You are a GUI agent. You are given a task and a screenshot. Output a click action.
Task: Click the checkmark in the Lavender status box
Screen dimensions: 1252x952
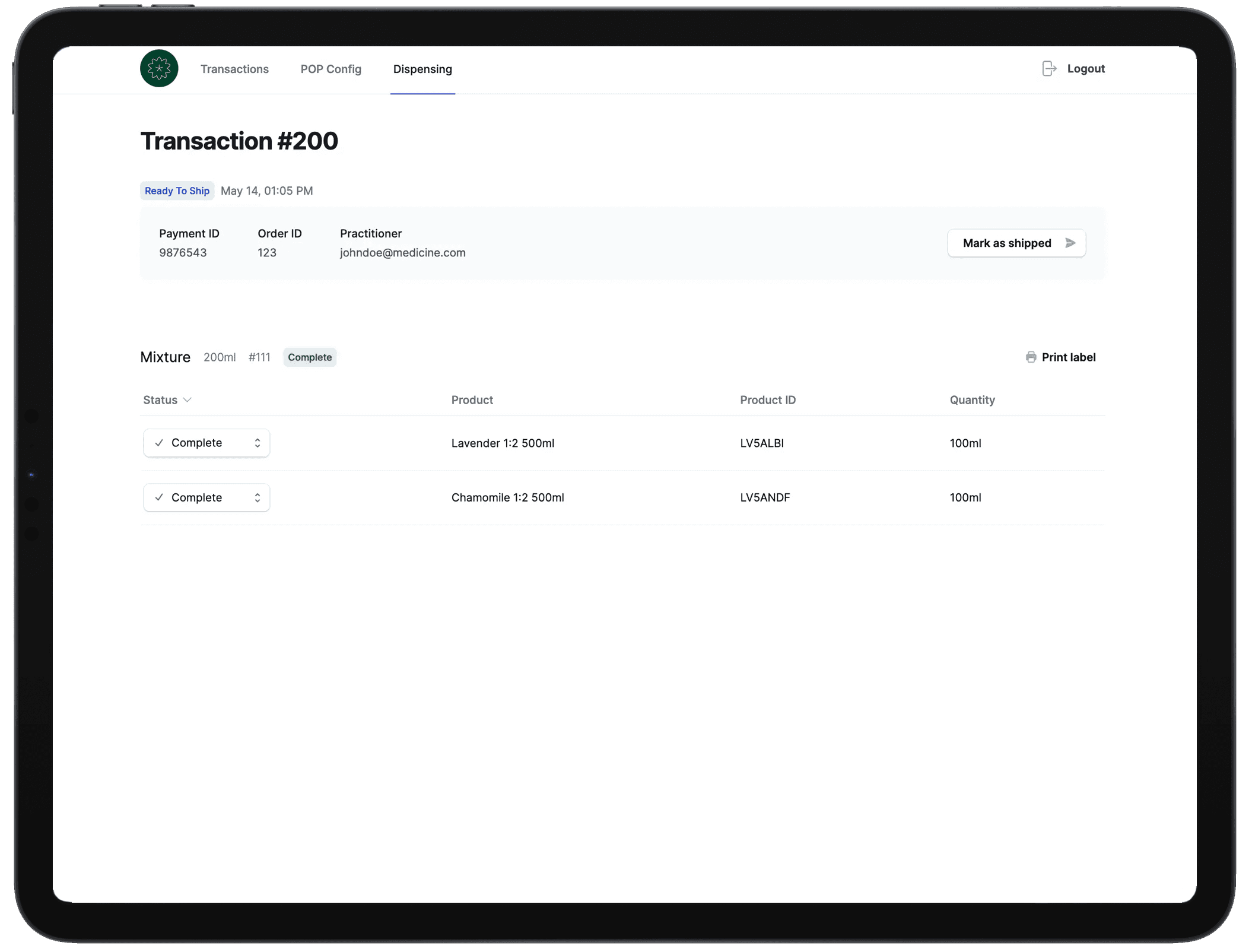pos(159,443)
